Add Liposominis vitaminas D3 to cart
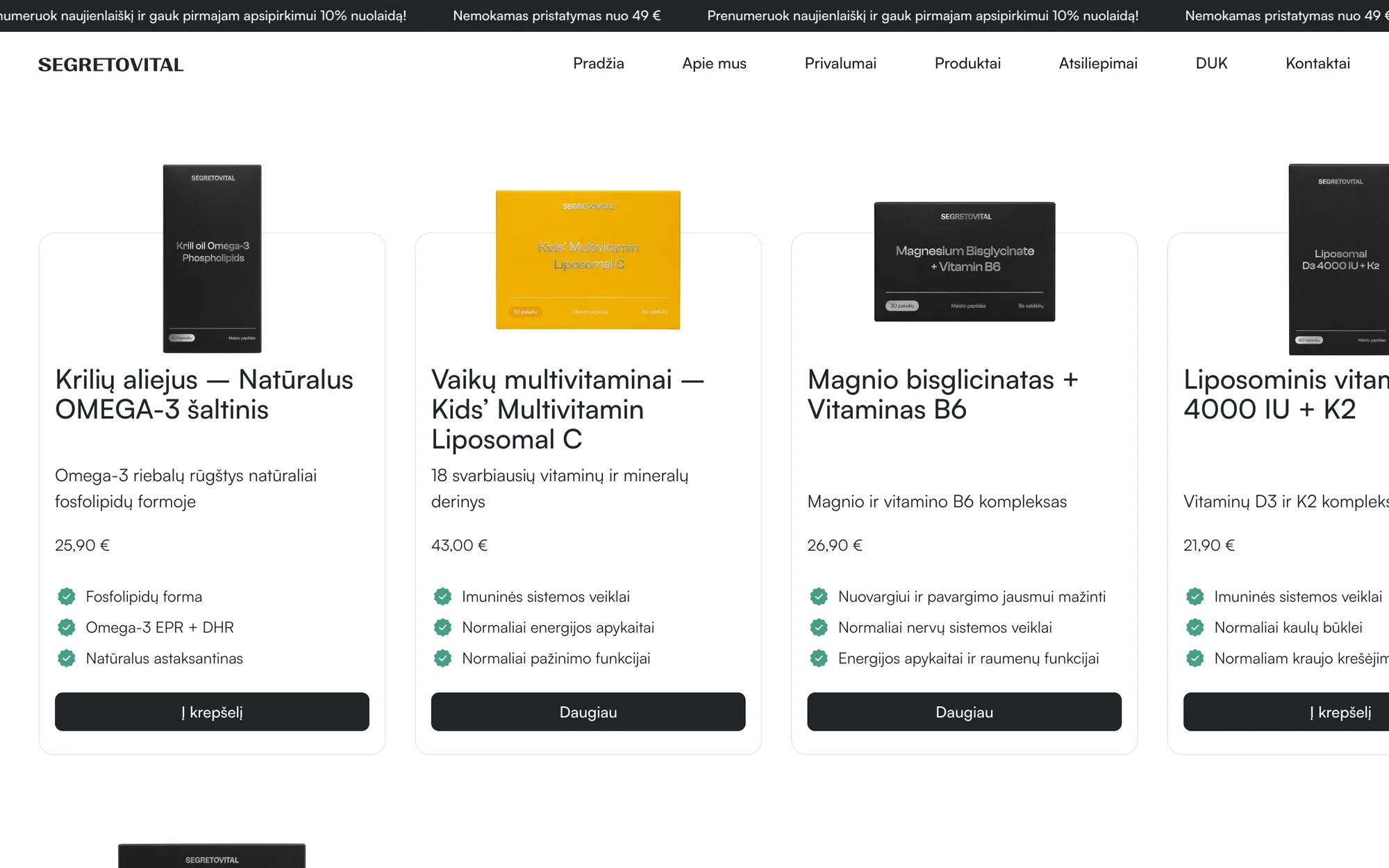 tap(1286, 712)
